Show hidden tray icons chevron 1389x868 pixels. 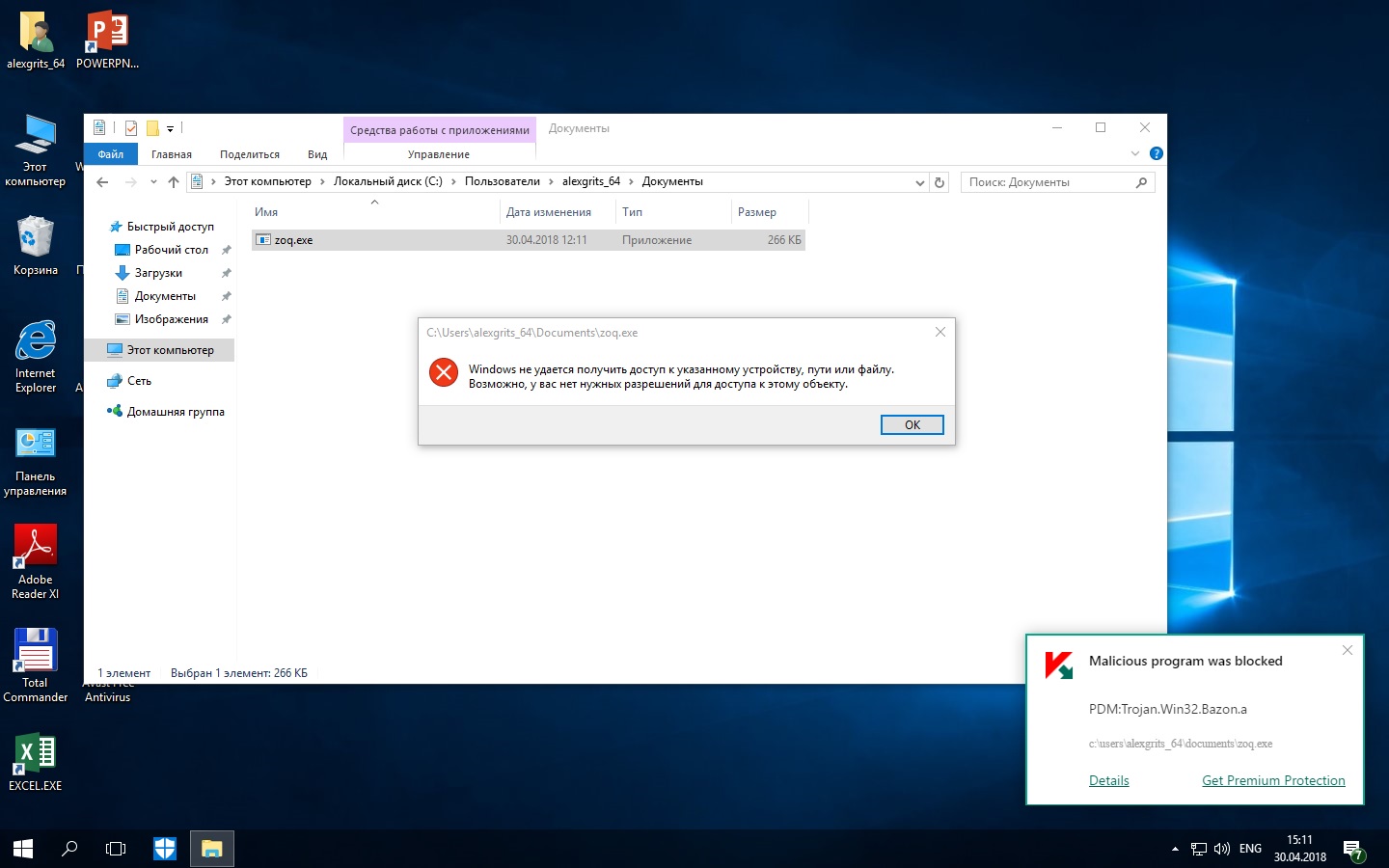click(1175, 849)
